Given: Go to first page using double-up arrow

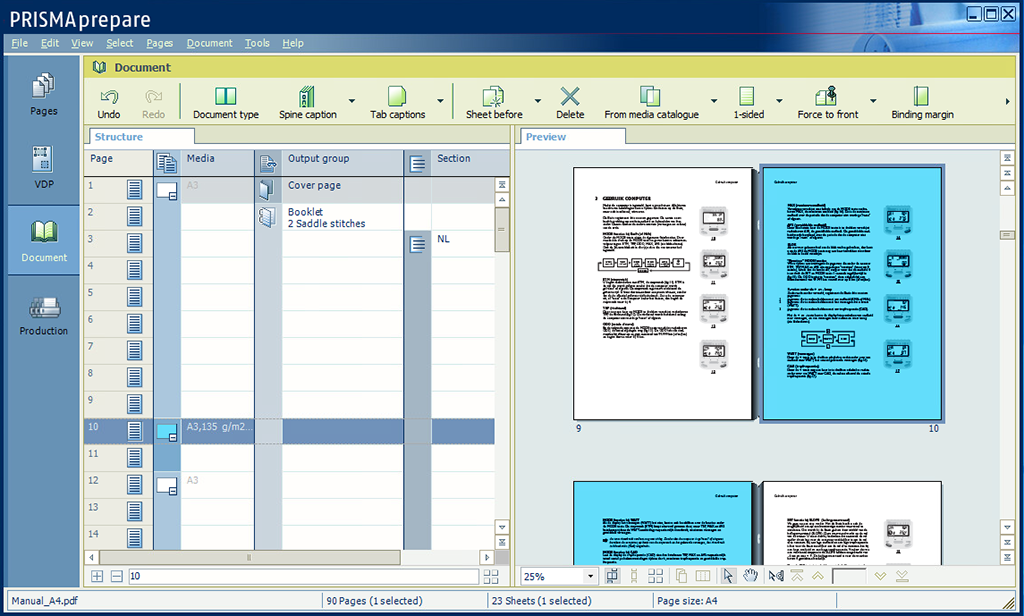Looking at the screenshot, I should click(797, 575).
